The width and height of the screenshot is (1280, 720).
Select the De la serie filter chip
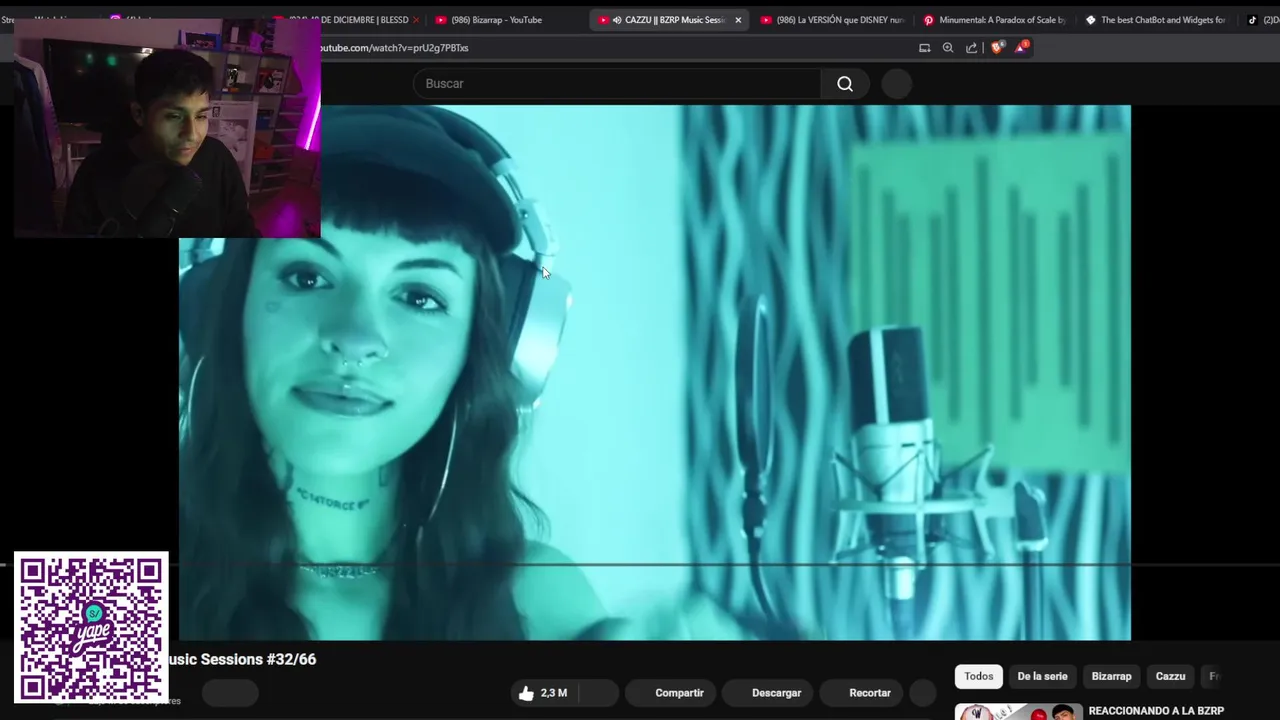pyautogui.click(x=1042, y=677)
